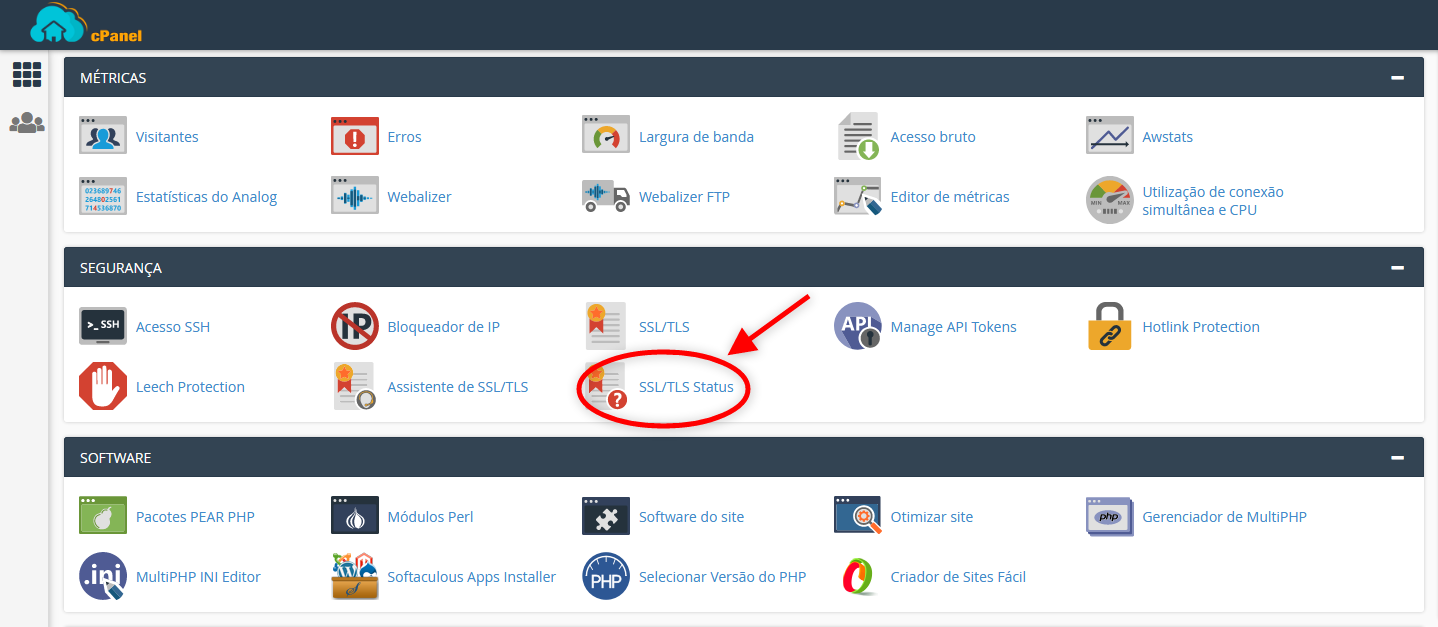The width and height of the screenshot is (1438, 627).
Task: Collapse the Métricas section
Action: point(1397,78)
